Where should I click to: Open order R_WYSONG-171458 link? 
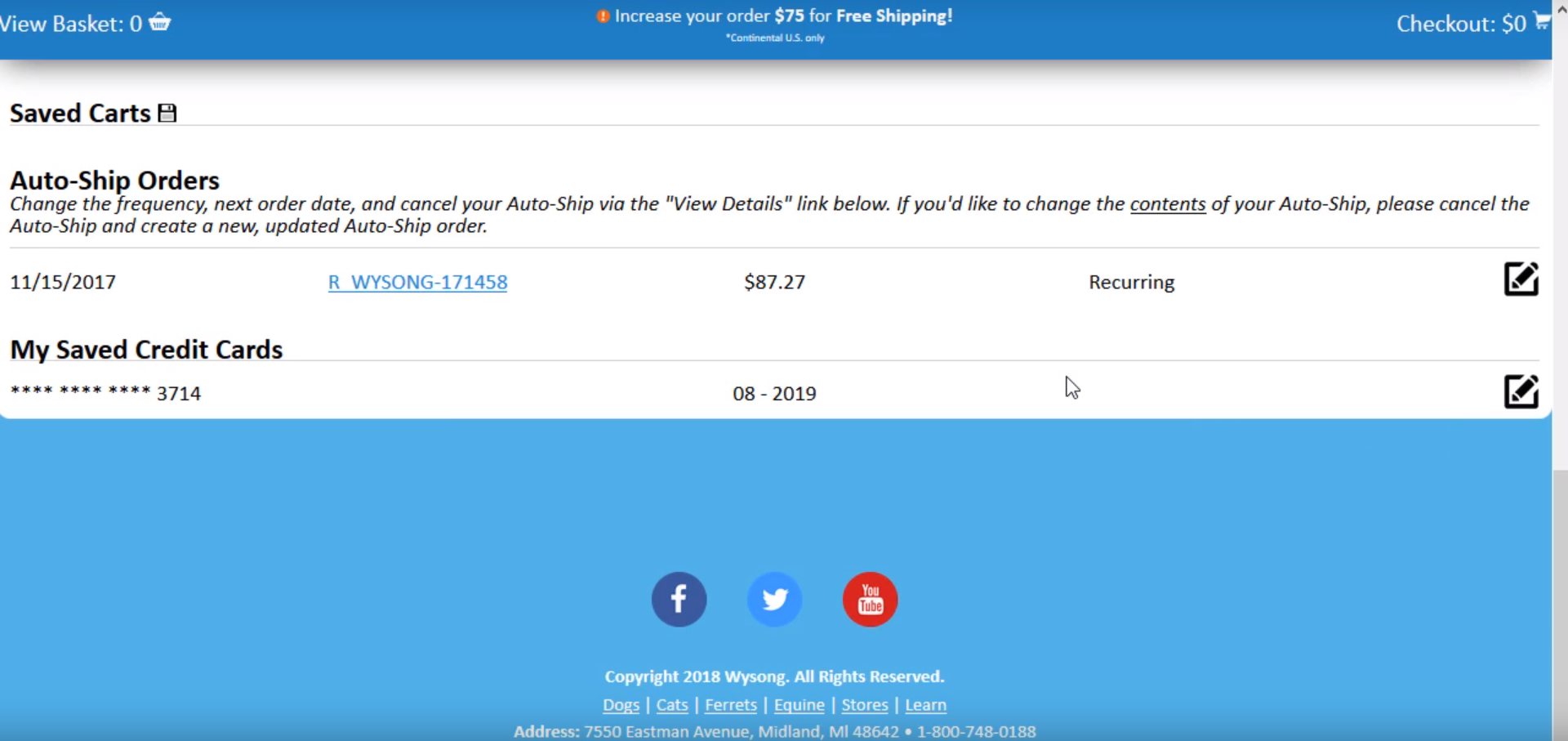(x=417, y=282)
